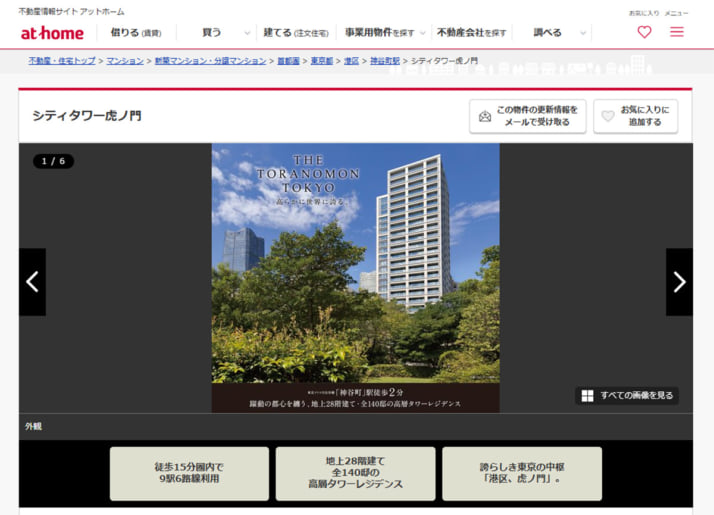
Task: Add to favorites with the heart button
Action: point(635,116)
